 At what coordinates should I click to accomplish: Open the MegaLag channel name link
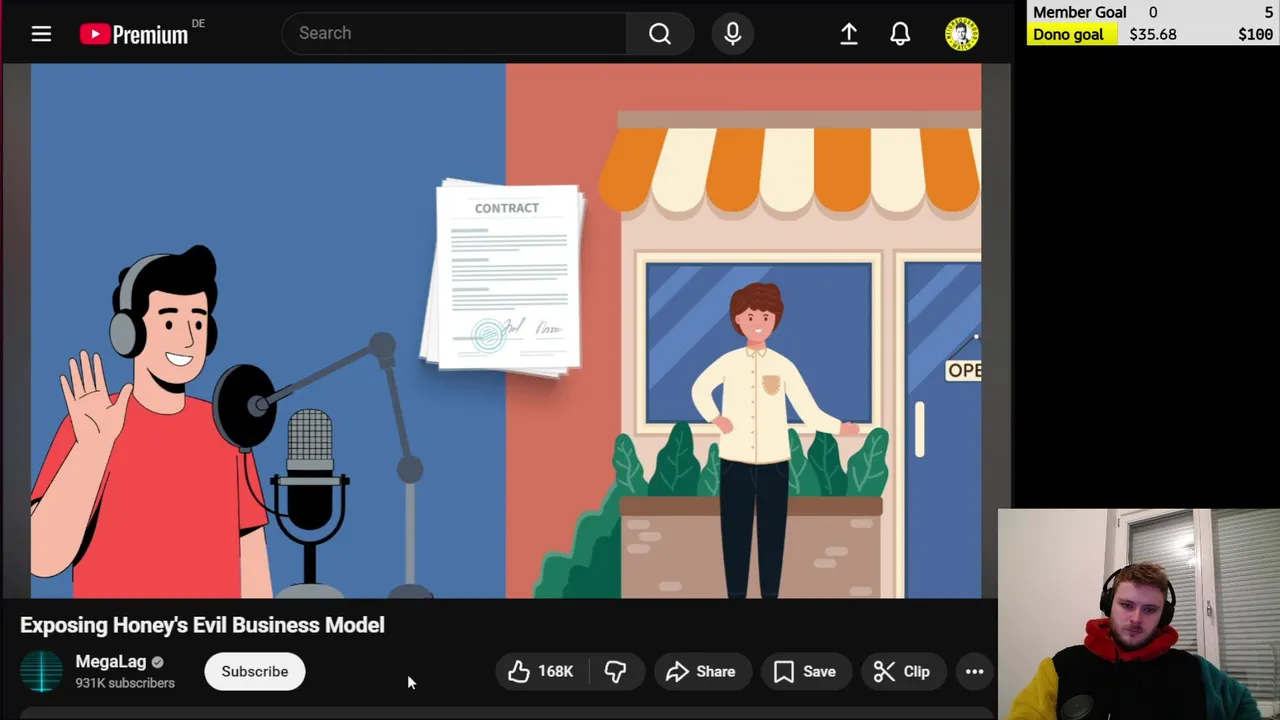coord(111,661)
